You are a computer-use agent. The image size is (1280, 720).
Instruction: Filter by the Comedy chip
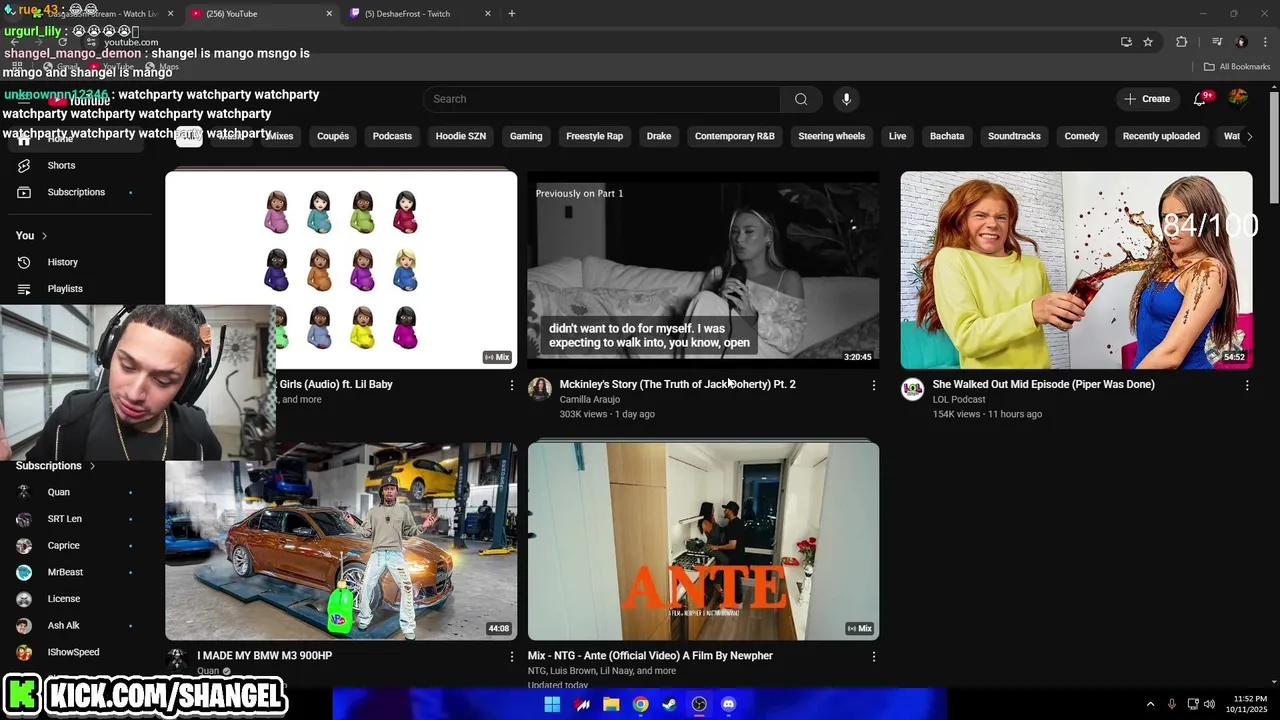click(x=1081, y=136)
